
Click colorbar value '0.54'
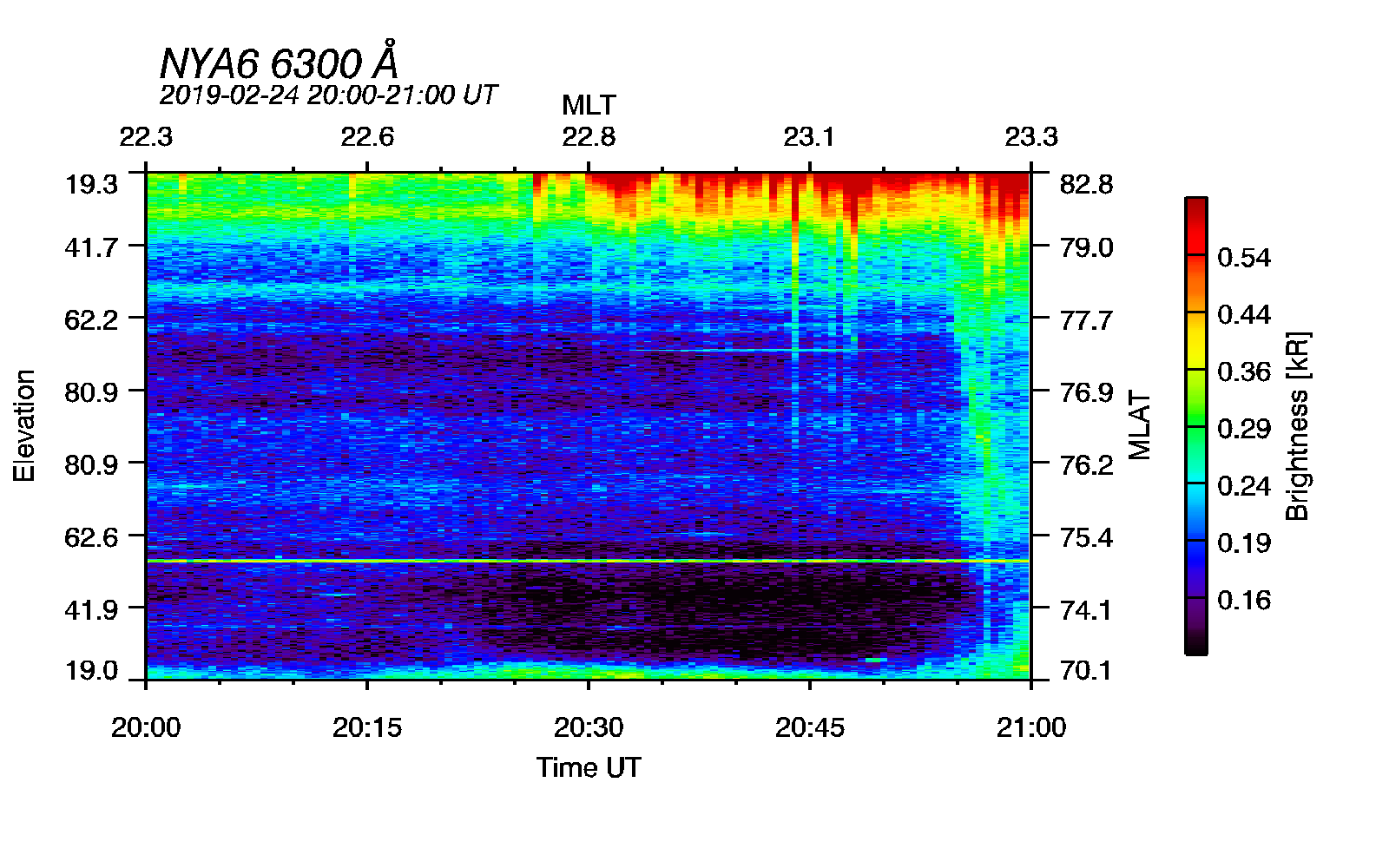pyautogui.click(x=1244, y=258)
